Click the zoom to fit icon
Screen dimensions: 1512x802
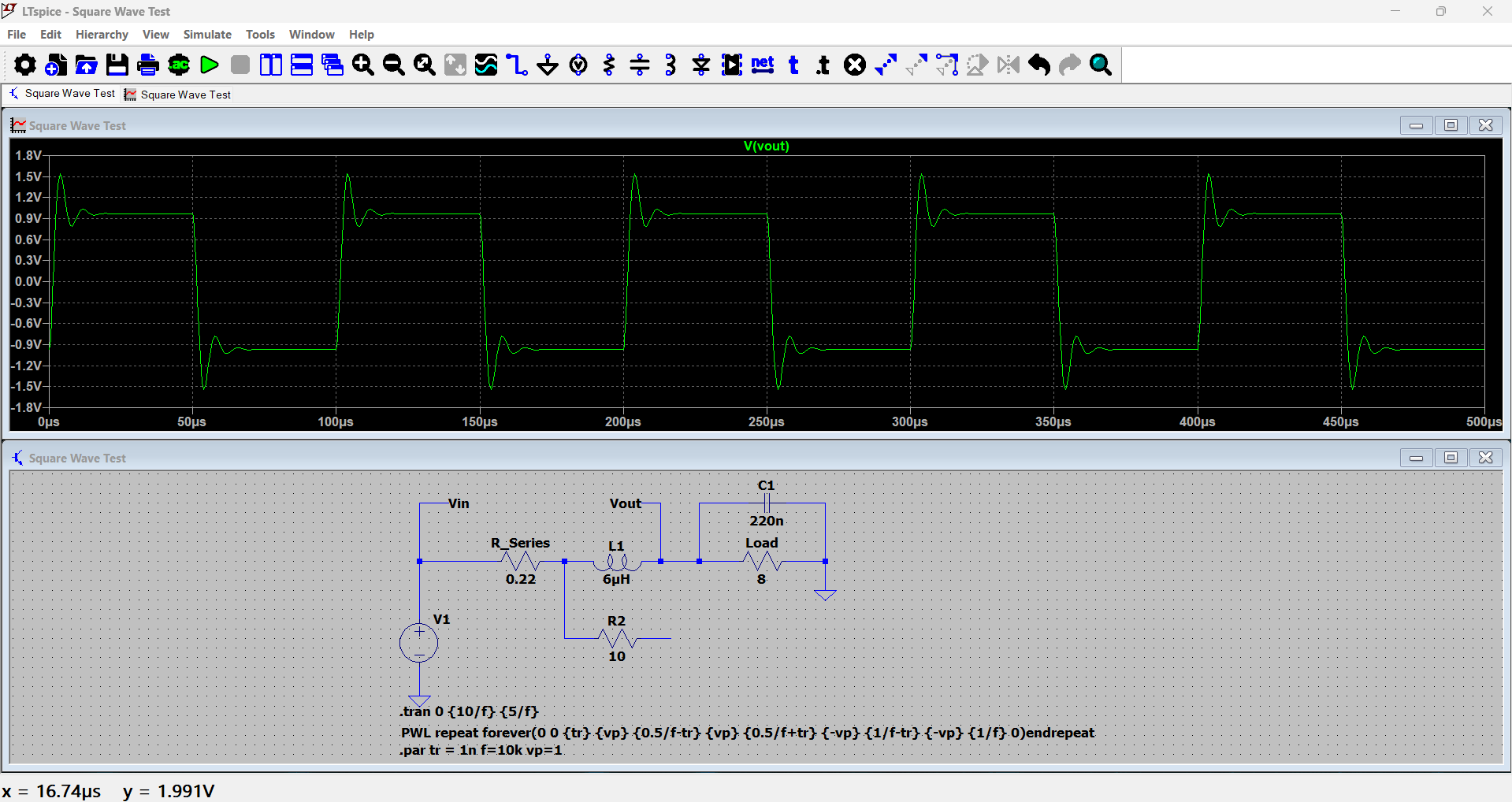[x=425, y=65]
